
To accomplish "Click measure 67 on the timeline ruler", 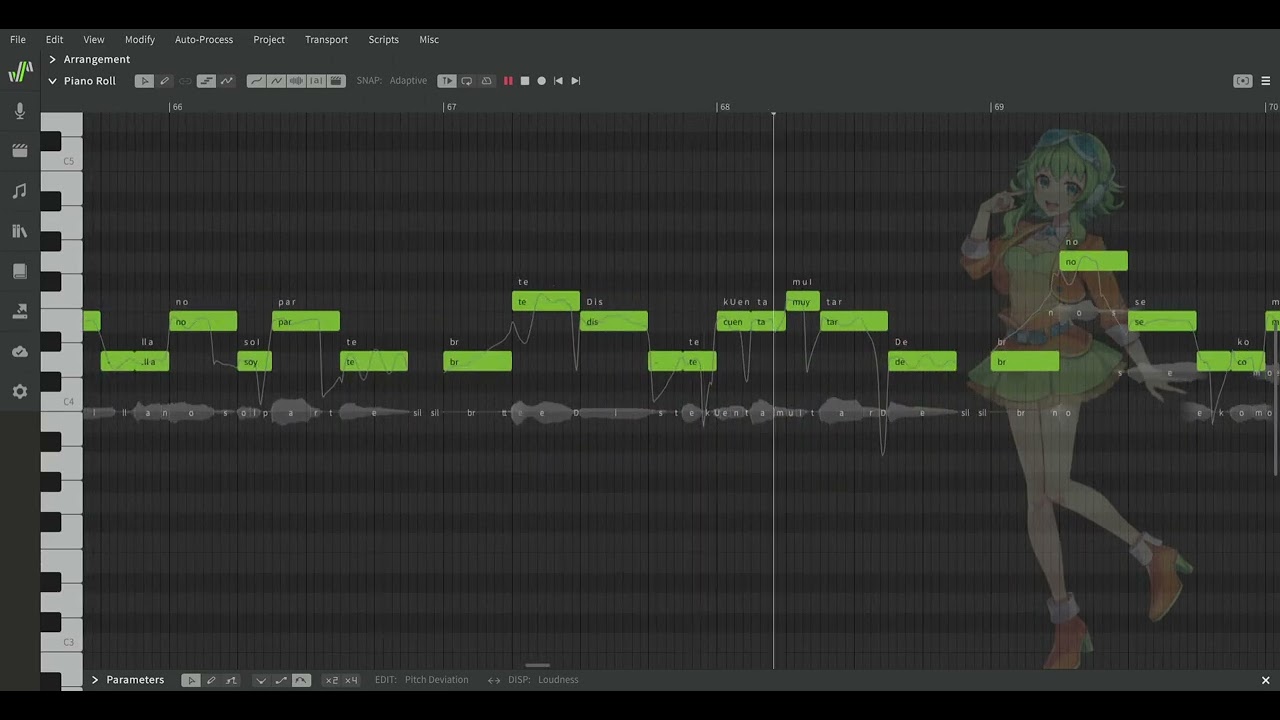I will click(451, 107).
